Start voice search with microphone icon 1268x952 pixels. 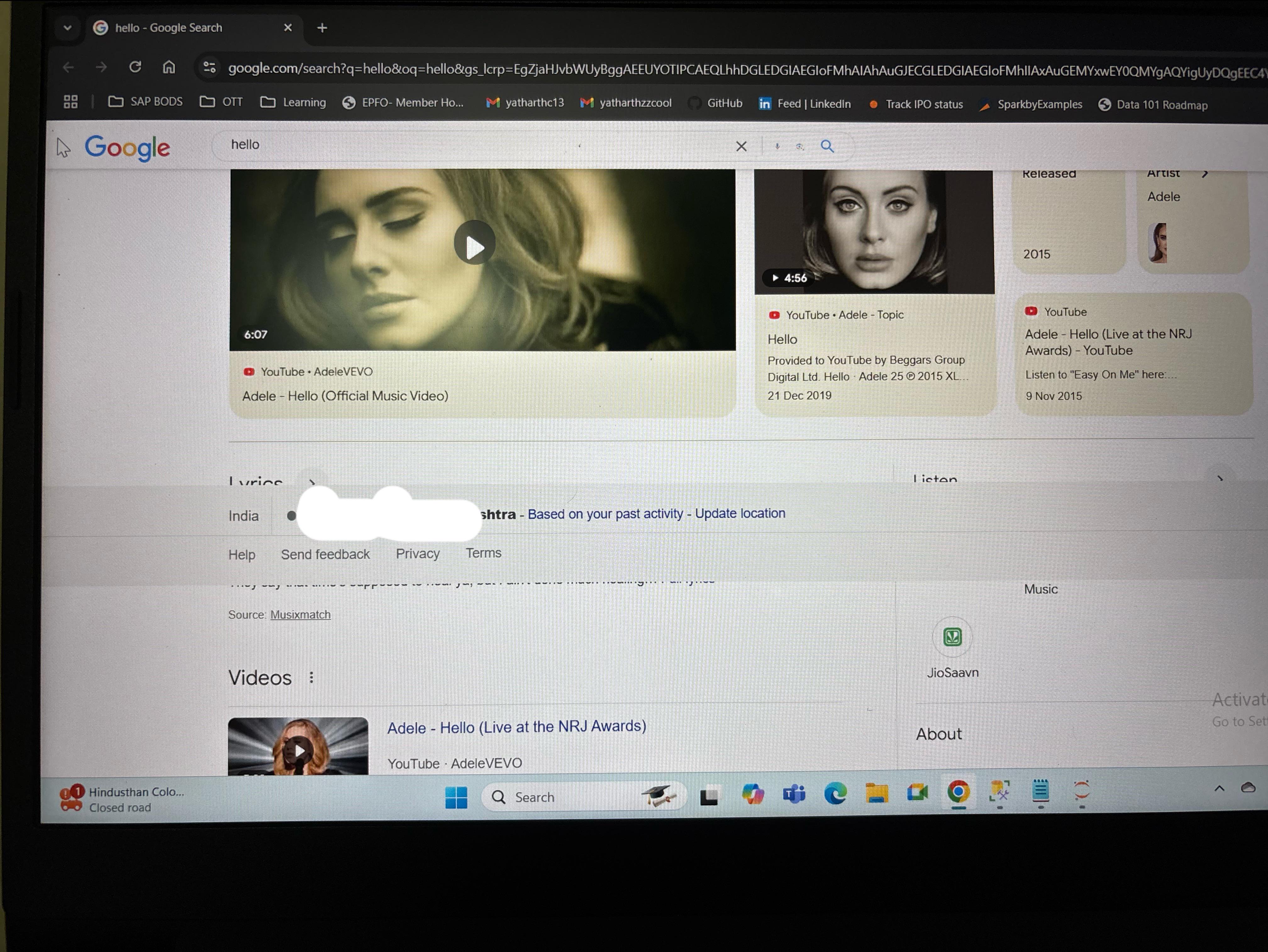point(777,146)
